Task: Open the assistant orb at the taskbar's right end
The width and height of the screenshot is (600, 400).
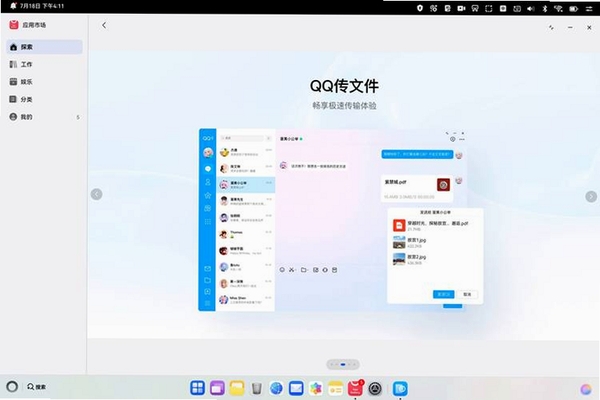Action: (x=586, y=389)
